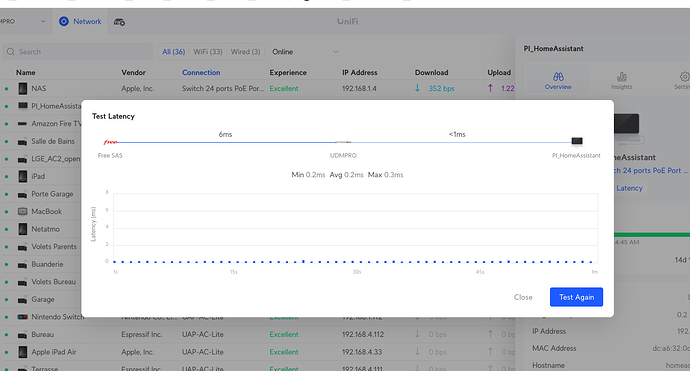
Task: Click NAS upload arrow icon
Action: tap(490, 88)
